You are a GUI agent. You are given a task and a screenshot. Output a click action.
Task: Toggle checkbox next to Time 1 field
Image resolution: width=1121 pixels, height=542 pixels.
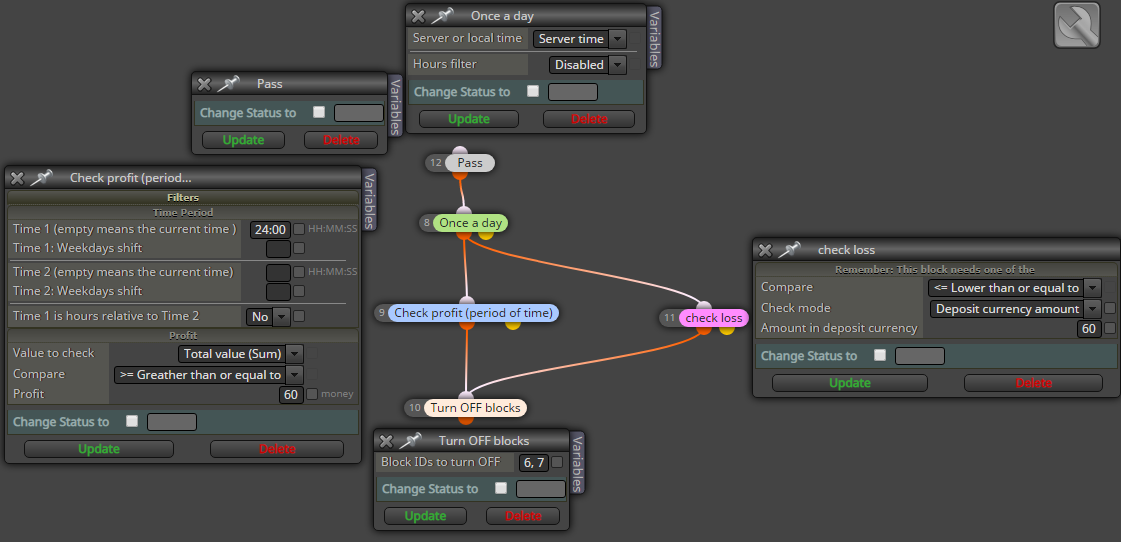click(299, 229)
